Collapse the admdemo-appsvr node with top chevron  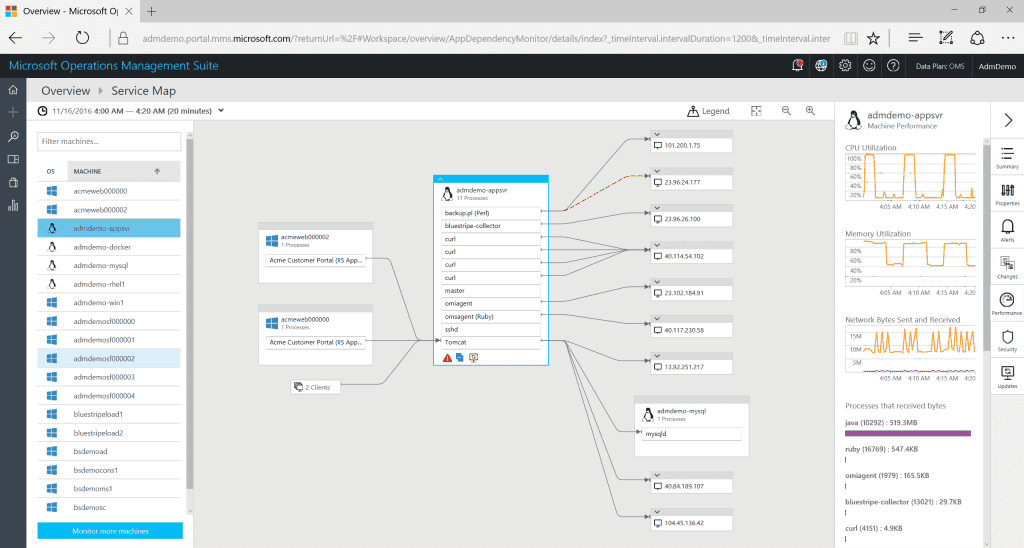(440, 178)
